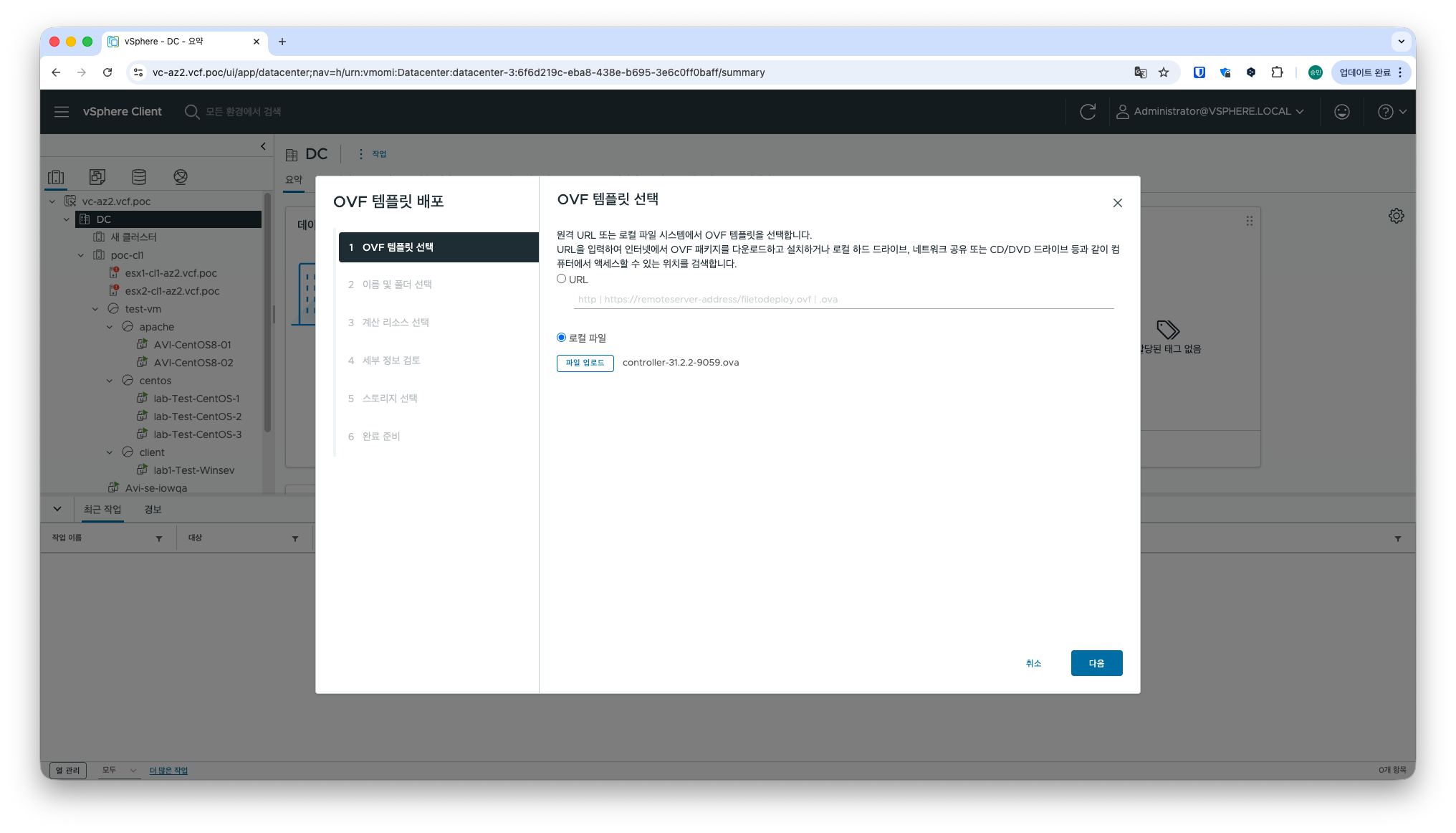The image size is (1456, 833).
Task: Open the 요약 tab
Action: tap(294, 180)
